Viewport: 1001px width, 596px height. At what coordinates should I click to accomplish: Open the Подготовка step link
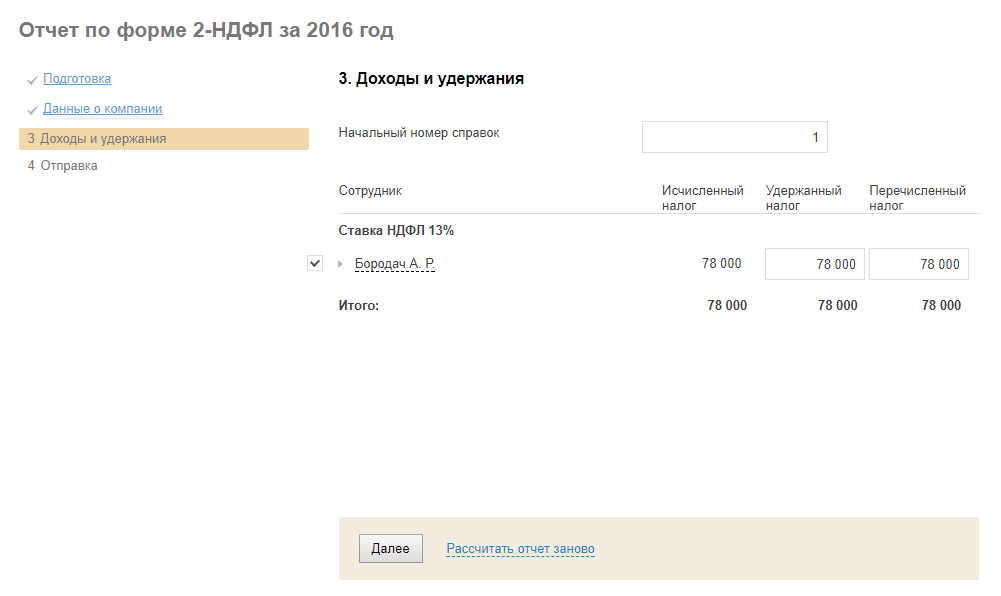(x=77, y=79)
